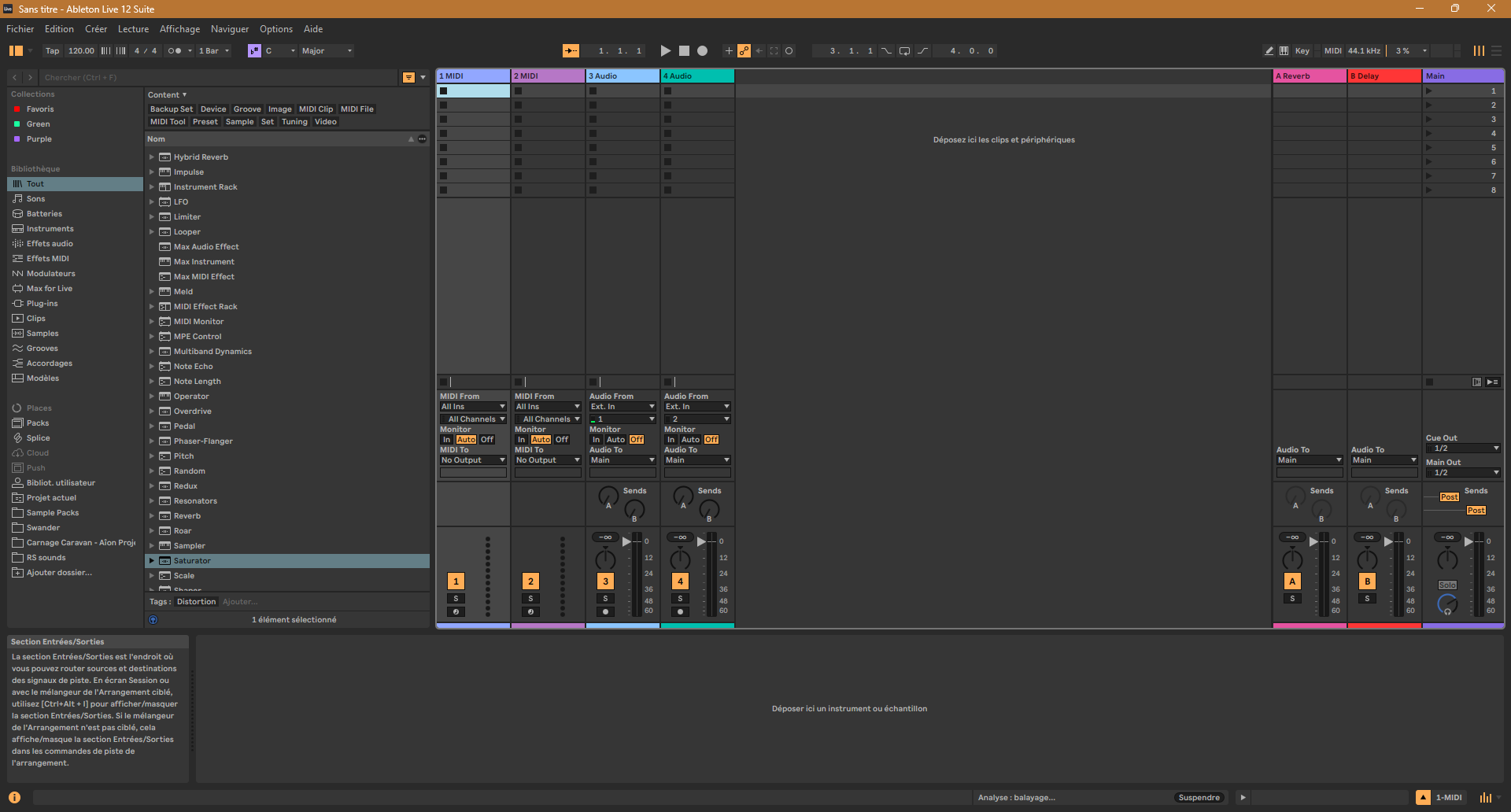Image resolution: width=1511 pixels, height=812 pixels.
Task: Open the Cue Out dropdown
Action: (x=1463, y=448)
